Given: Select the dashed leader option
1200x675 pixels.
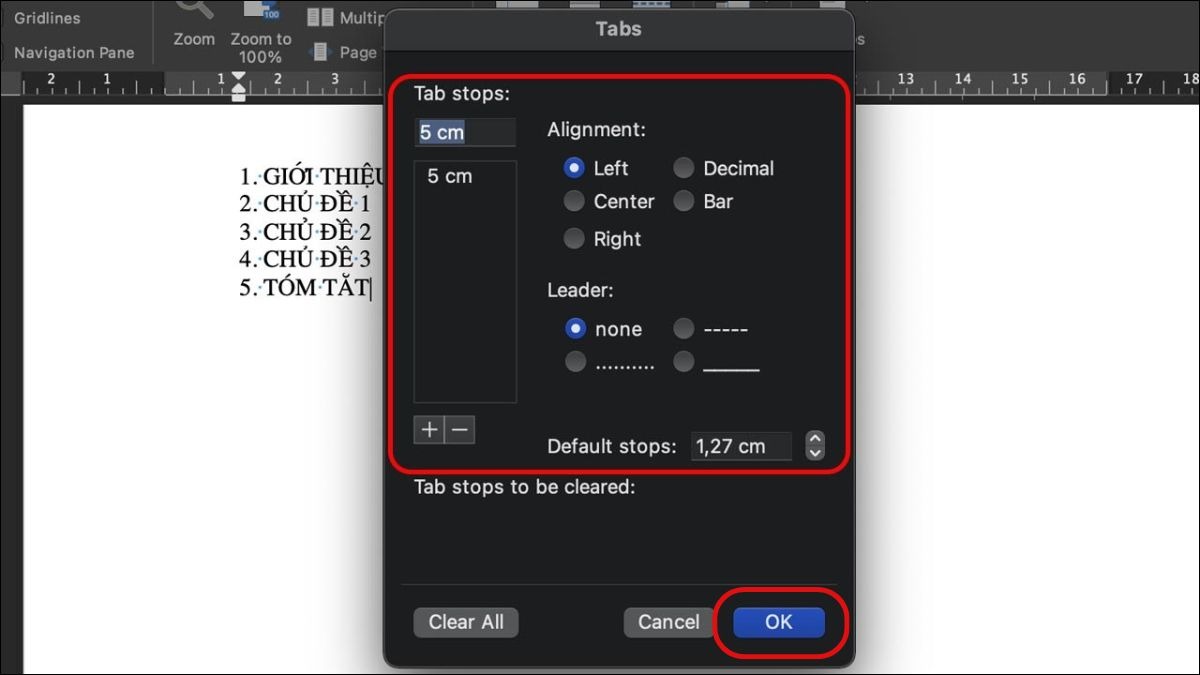Looking at the screenshot, I should pyautogui.click(x=684, y=329).
